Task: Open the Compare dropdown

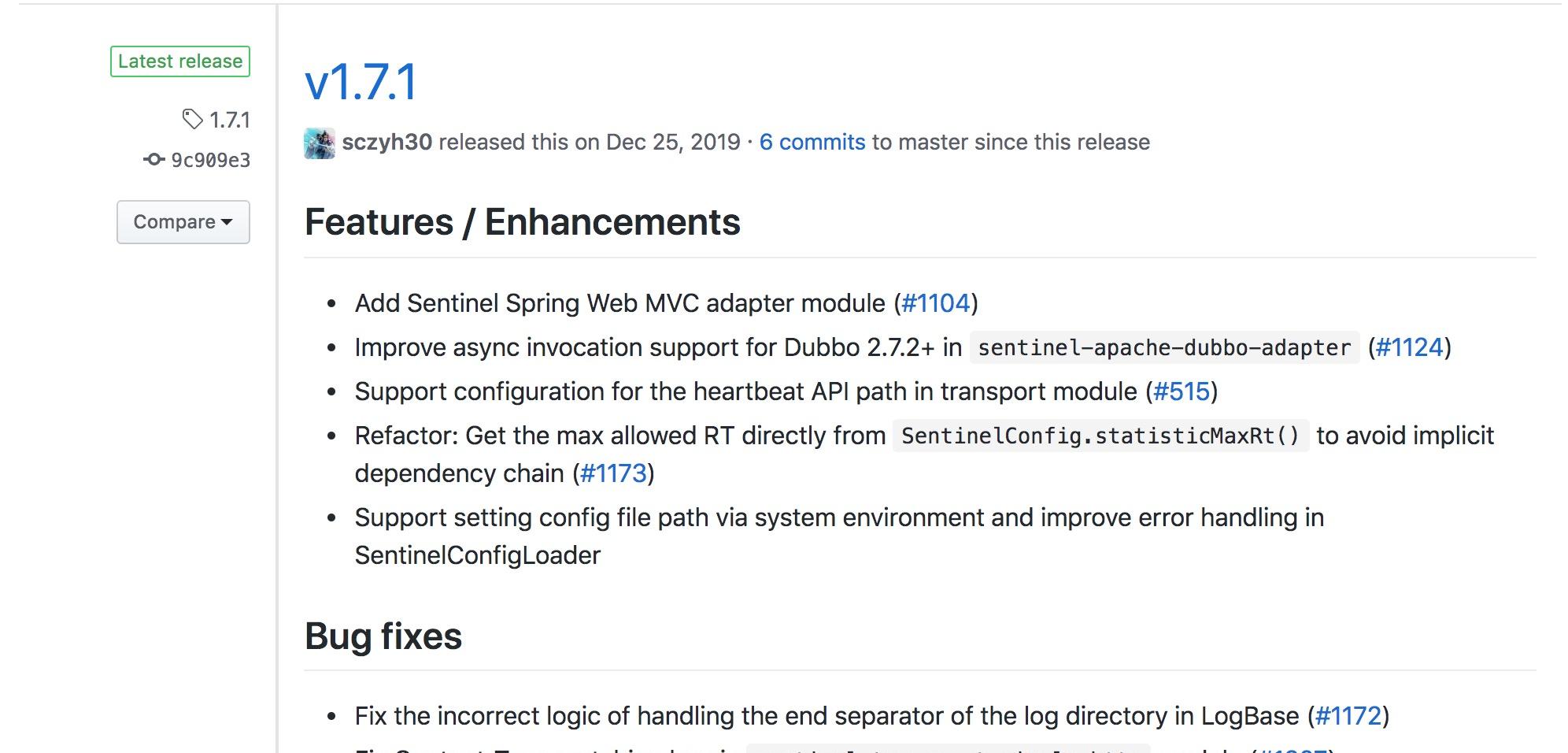Action: (x=183, y=222)
